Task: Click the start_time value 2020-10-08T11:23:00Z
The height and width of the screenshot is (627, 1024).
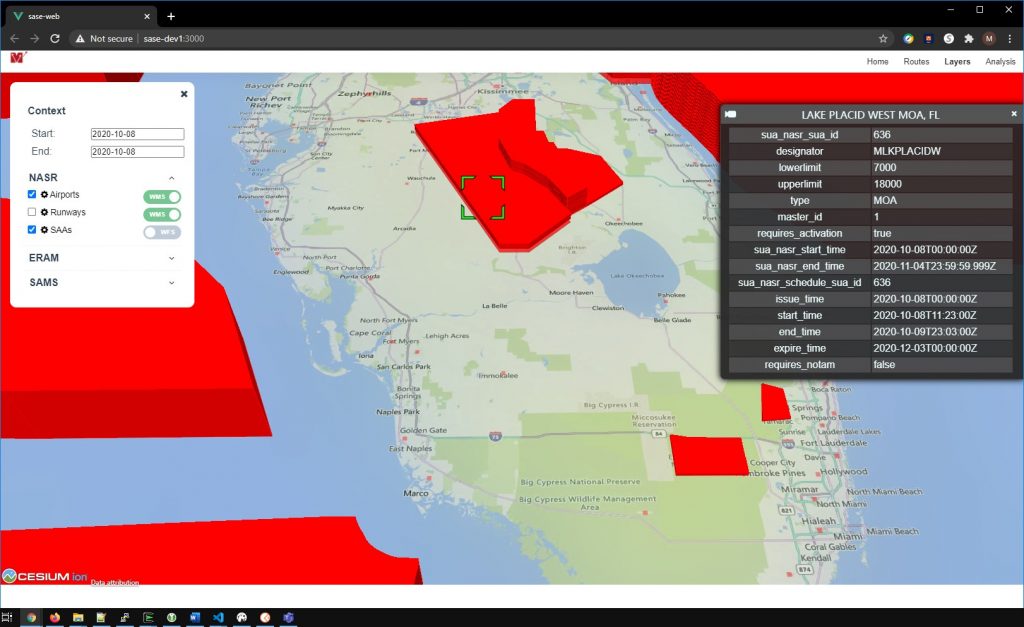Action: 925,315
